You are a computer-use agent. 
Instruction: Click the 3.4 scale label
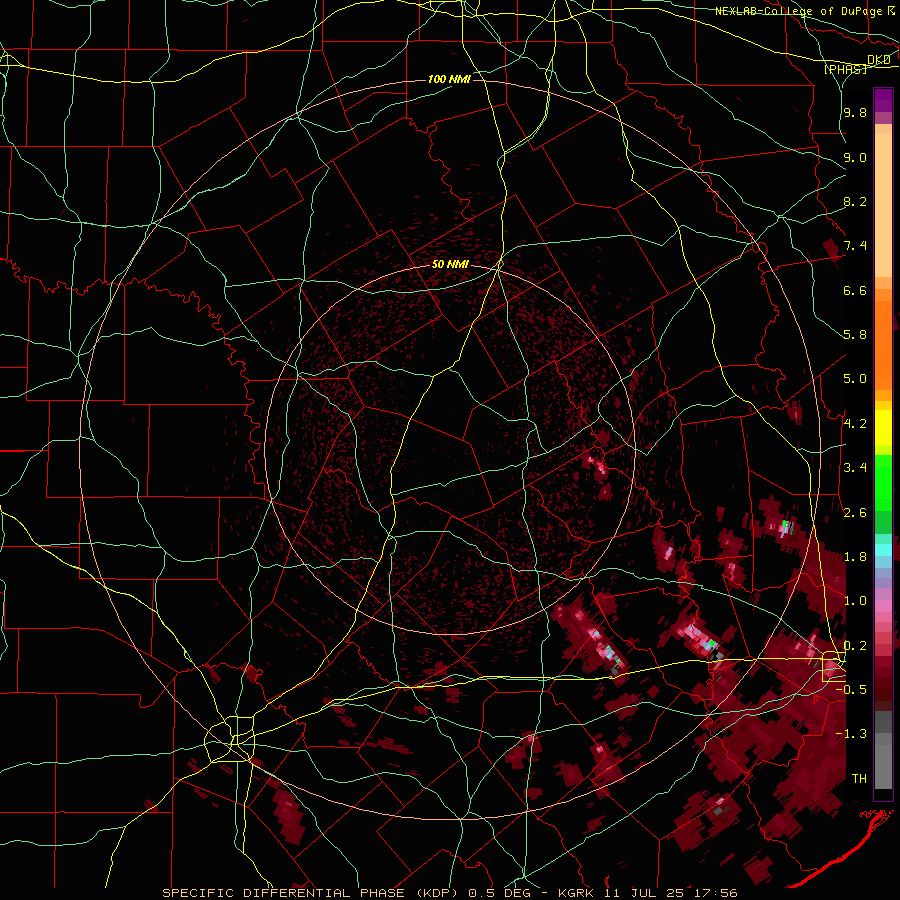(x=855, y=468)
